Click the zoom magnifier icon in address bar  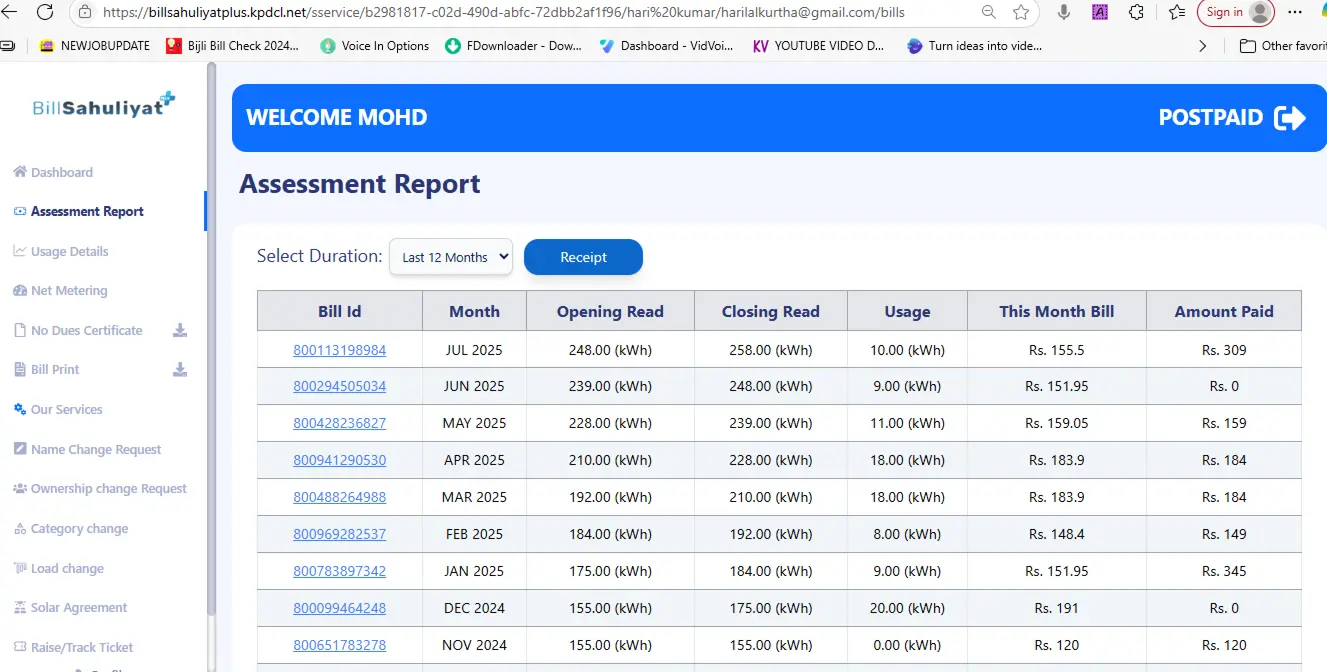click(988, 12)
